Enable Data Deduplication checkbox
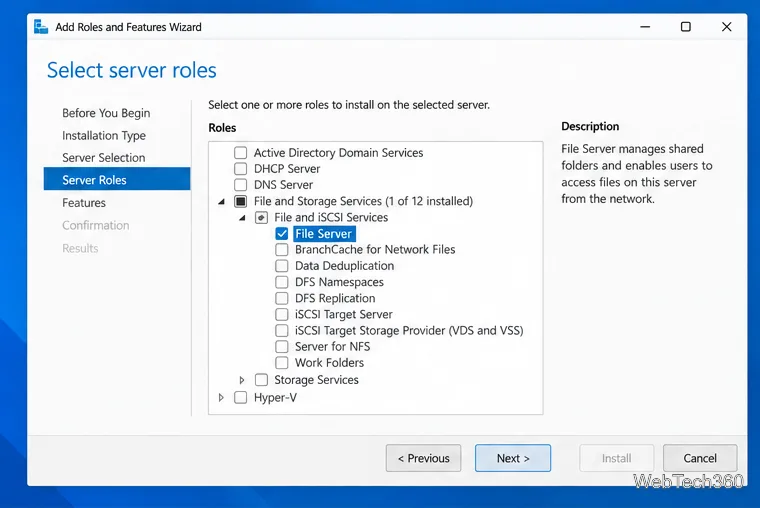This screenshot has height=508, width=760. pos(282,266)
